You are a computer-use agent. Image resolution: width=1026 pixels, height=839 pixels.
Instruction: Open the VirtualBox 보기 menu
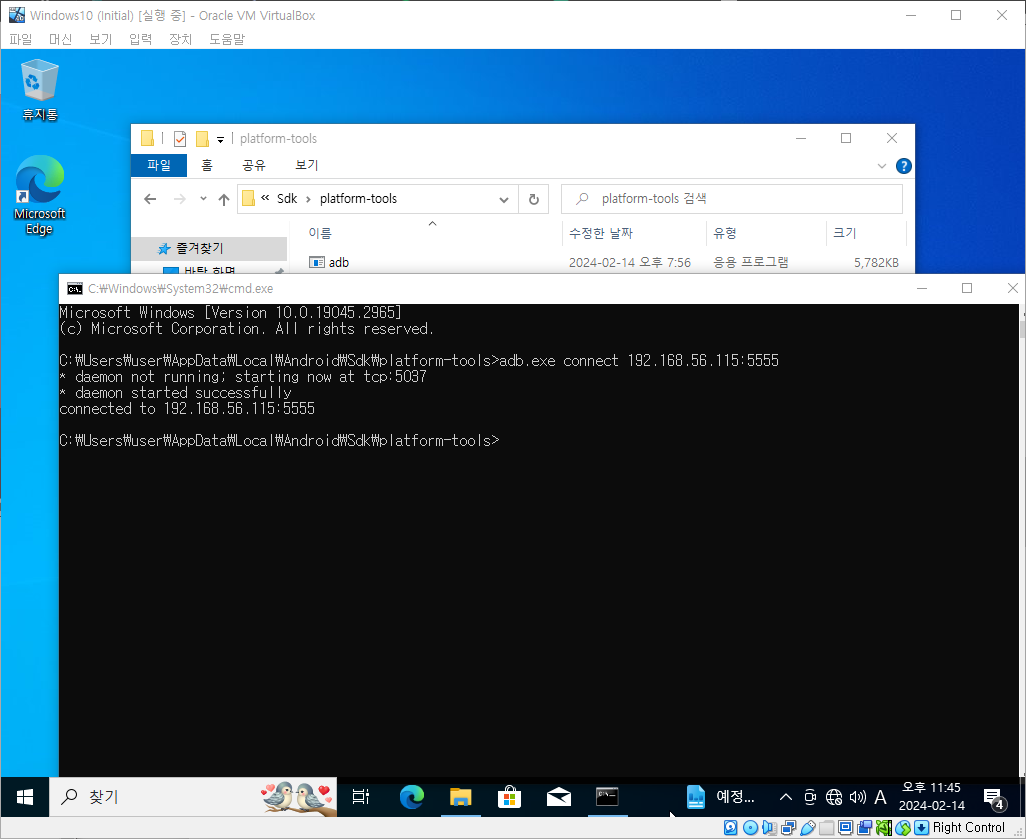click(x=100, y=39)
